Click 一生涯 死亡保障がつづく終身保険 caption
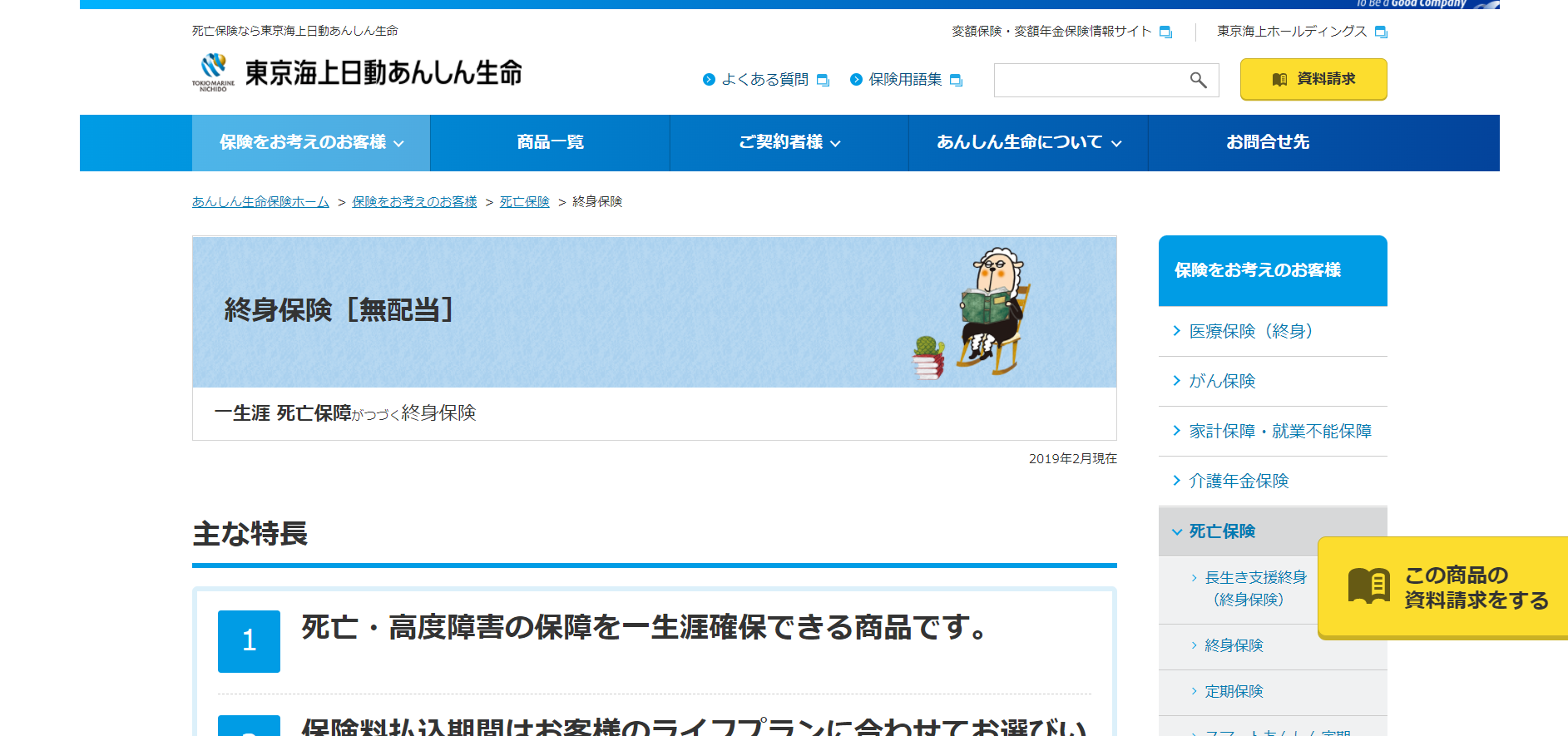 (345, 413)
